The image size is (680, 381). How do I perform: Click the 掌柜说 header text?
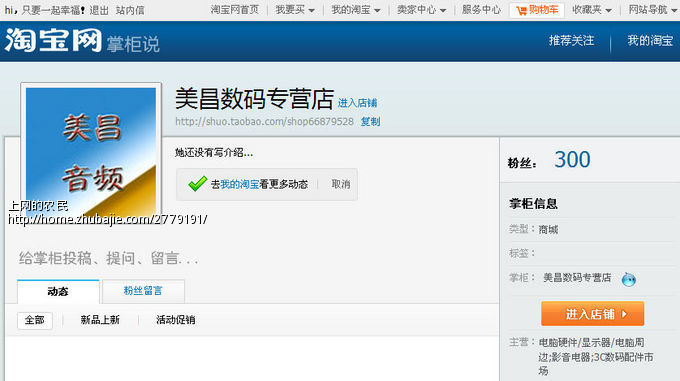(x=133, y=44)
